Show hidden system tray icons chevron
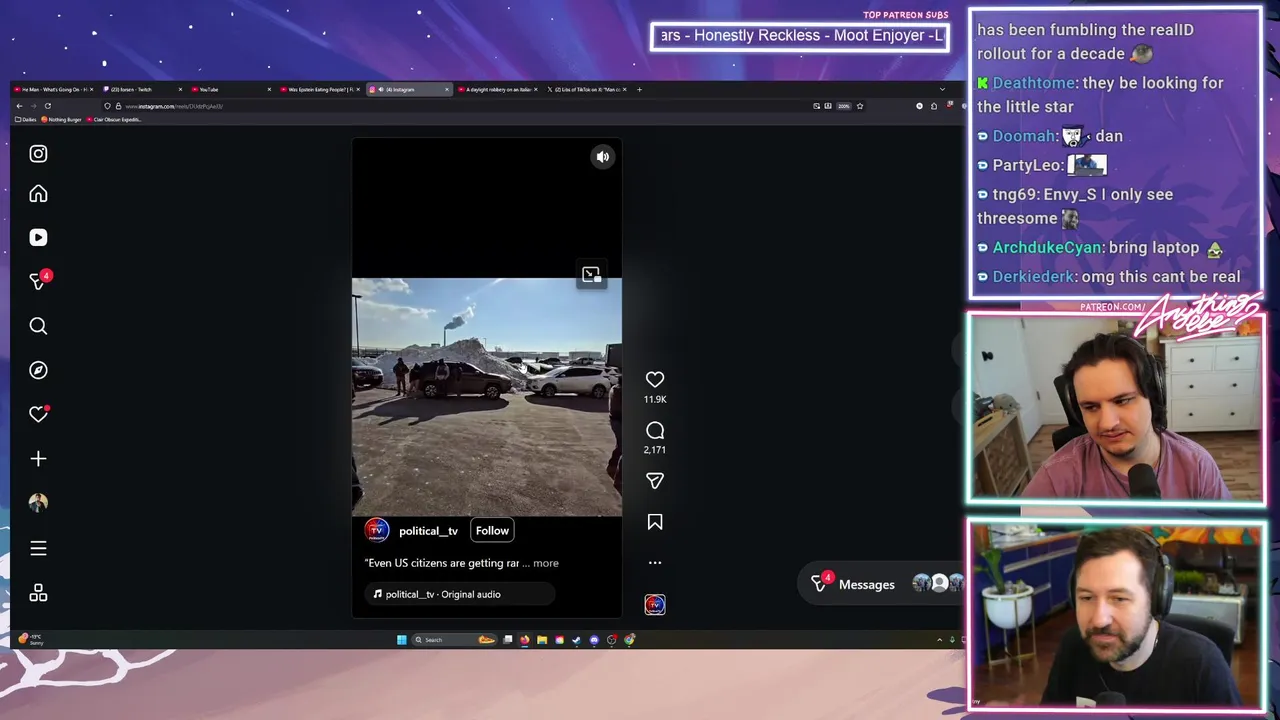The width and height of the screenshot is (1280, 720). pos(939,640)
